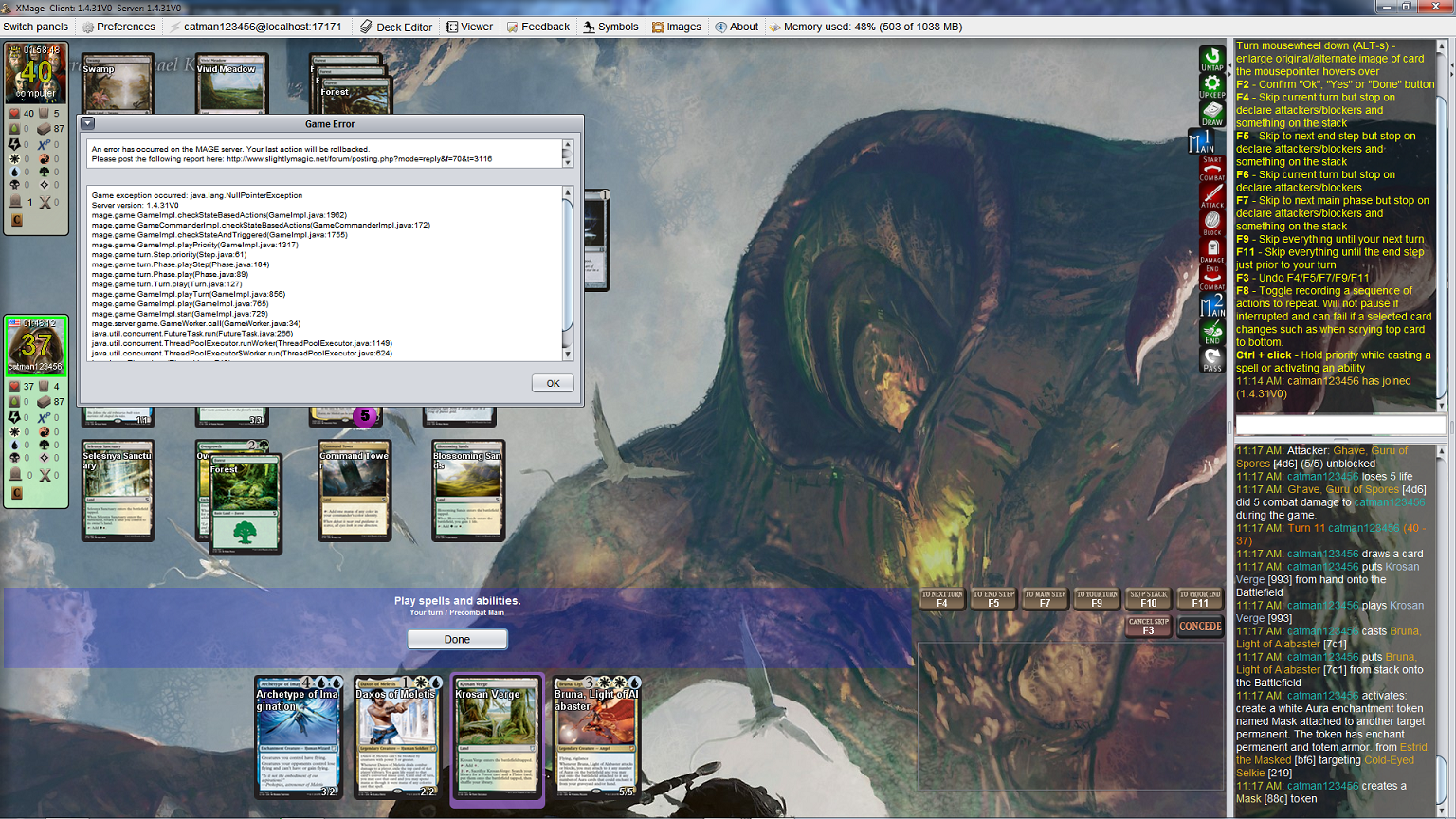
Task: Select the Draw step icon
Action: 1211,114
